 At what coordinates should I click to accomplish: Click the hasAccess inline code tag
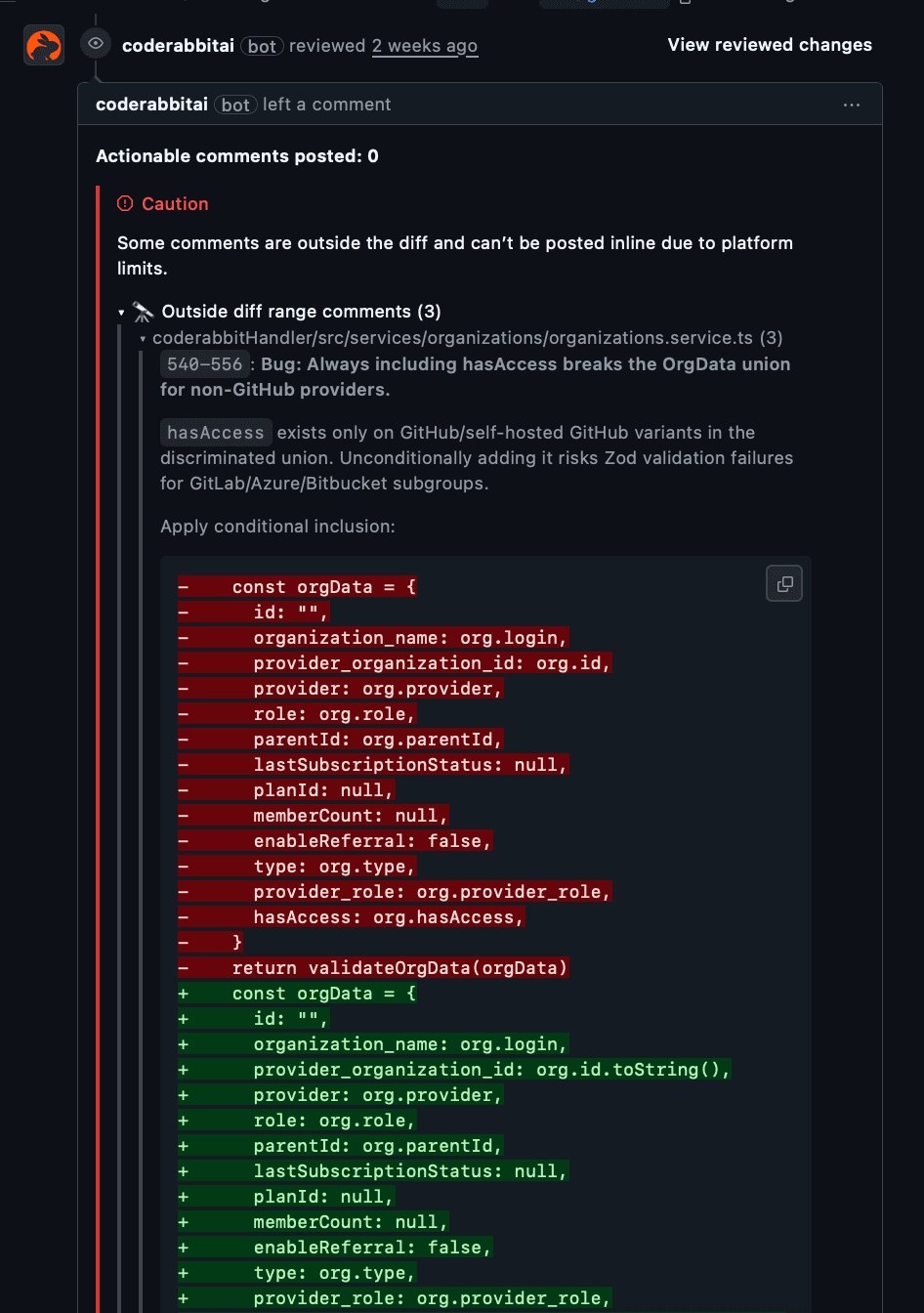(x=216, y=433)
